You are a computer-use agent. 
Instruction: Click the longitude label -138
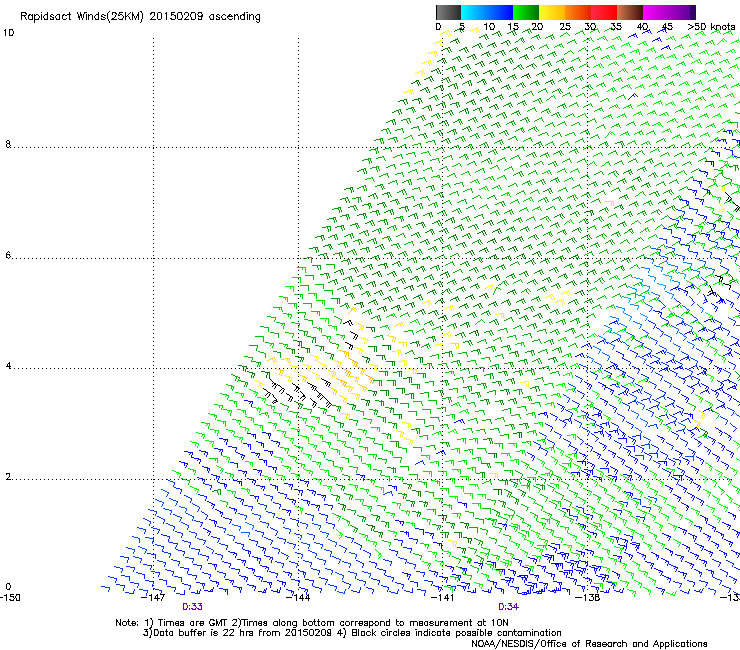coord(588,598)
